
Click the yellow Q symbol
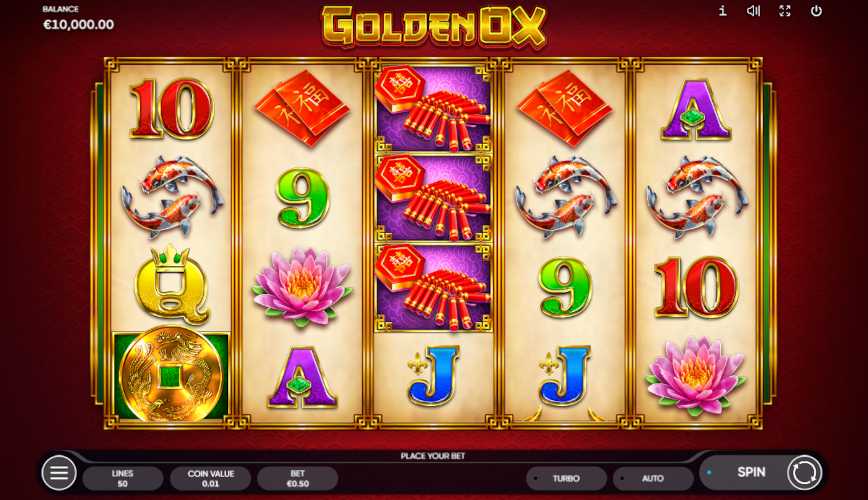(171, 284)
